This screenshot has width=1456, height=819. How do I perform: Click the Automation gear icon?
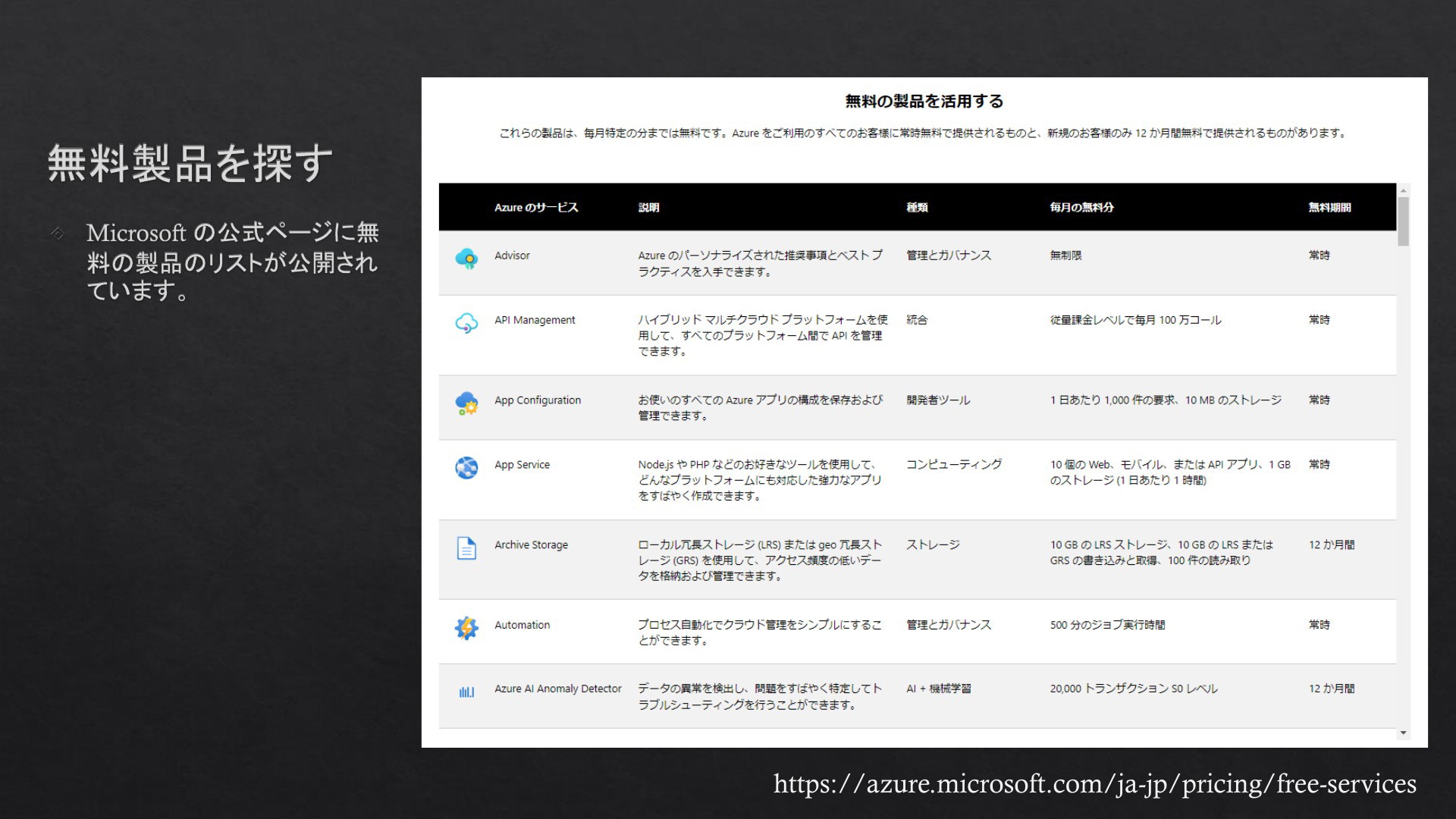(x=466, y=627)
